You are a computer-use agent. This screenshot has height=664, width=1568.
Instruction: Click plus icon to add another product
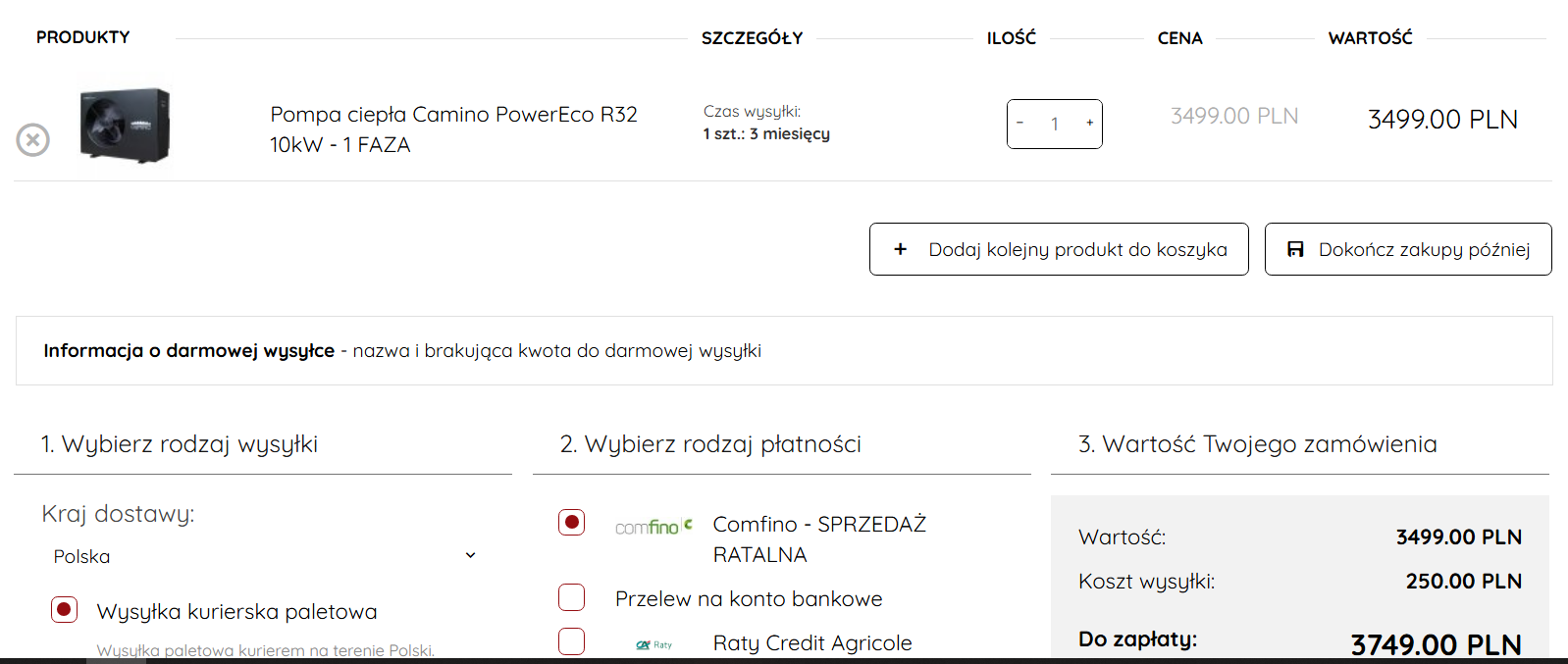tap(900, 249)
